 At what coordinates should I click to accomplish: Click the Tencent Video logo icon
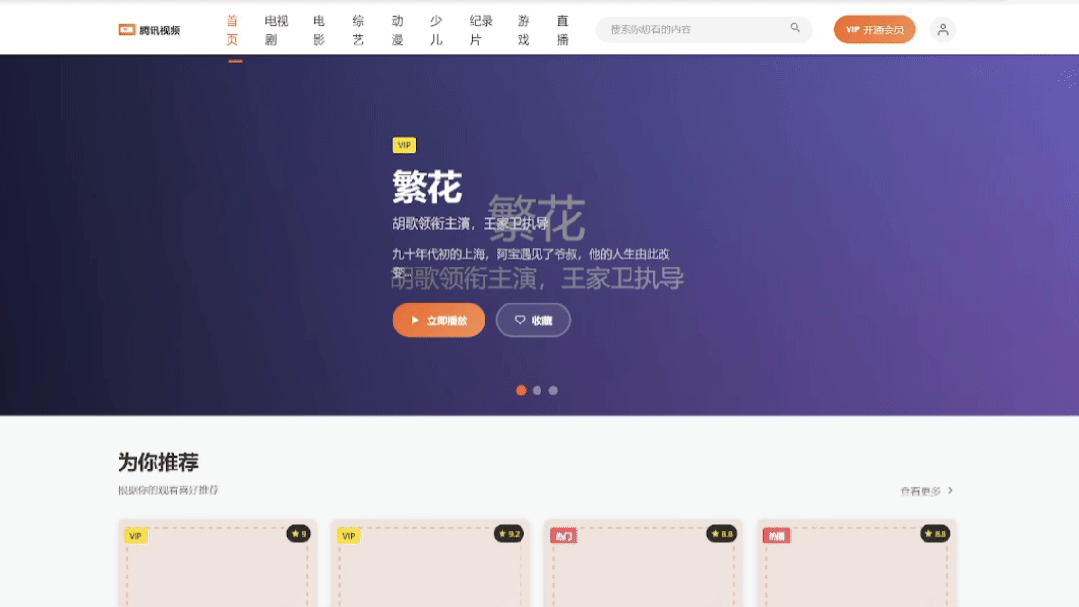(x=129, y=29)
